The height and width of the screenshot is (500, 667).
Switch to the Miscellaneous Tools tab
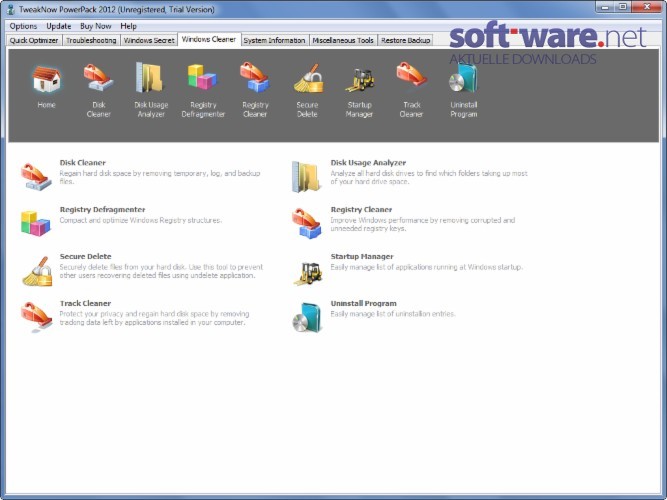click(x=343, y=40)
